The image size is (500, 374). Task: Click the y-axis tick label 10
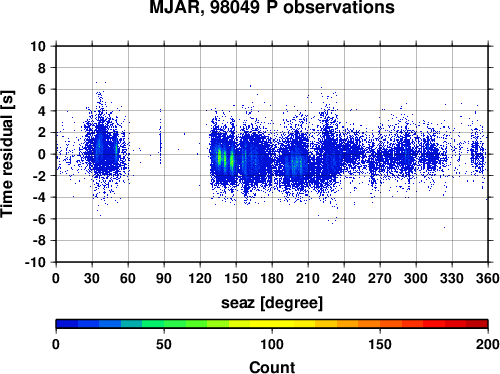(x=38, y=46)
